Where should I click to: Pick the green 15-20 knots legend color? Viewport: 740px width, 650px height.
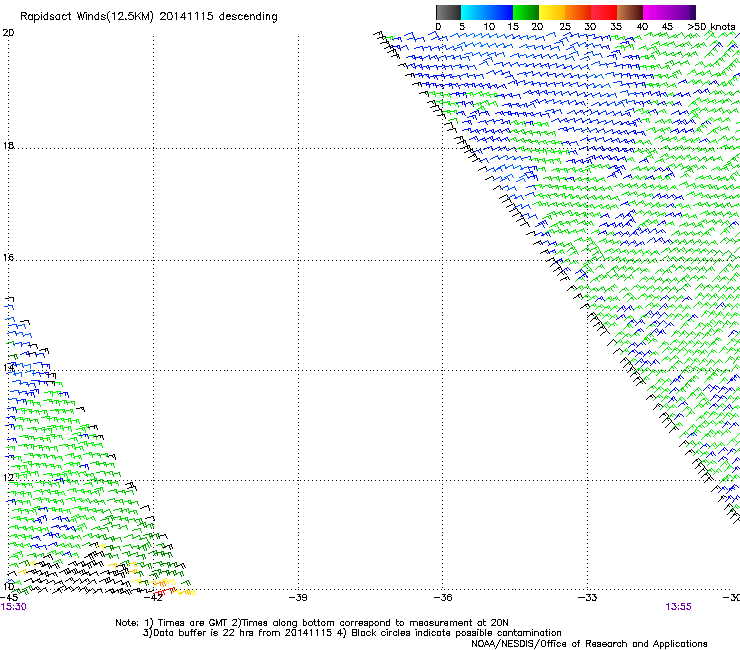click(526, 12)
